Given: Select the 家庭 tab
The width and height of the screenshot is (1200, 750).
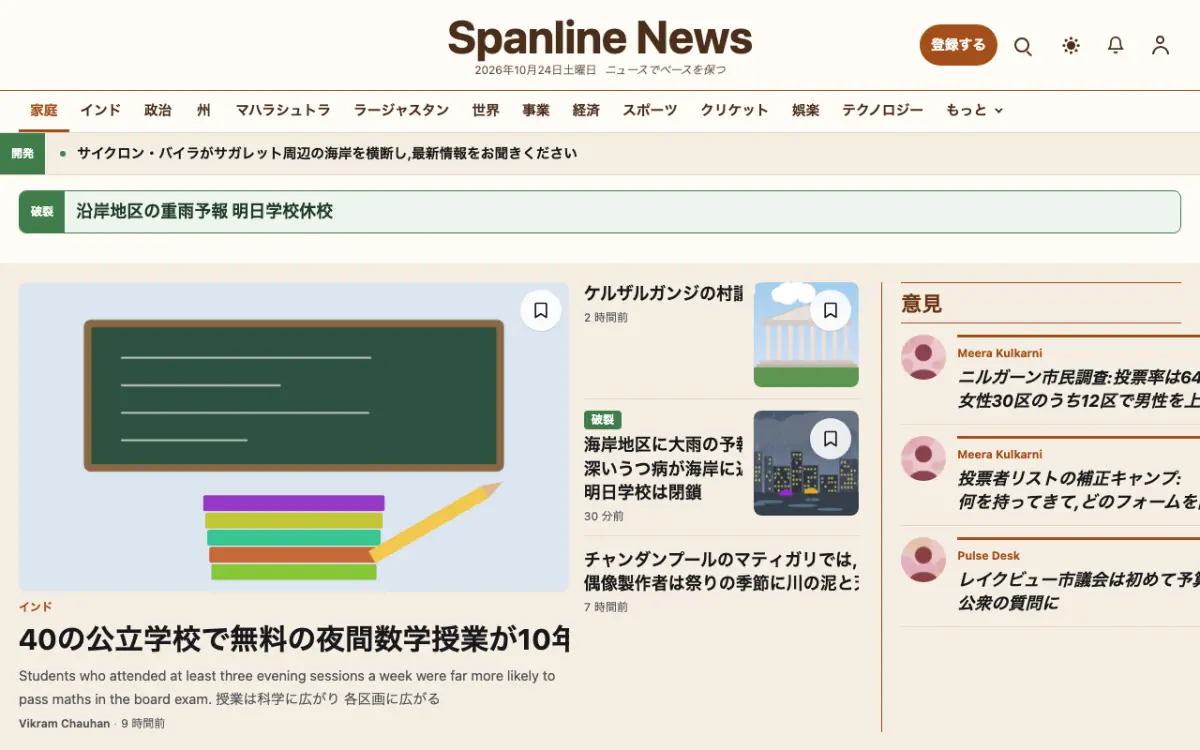Looking at the screenshot, I should [x=44, y=110].
